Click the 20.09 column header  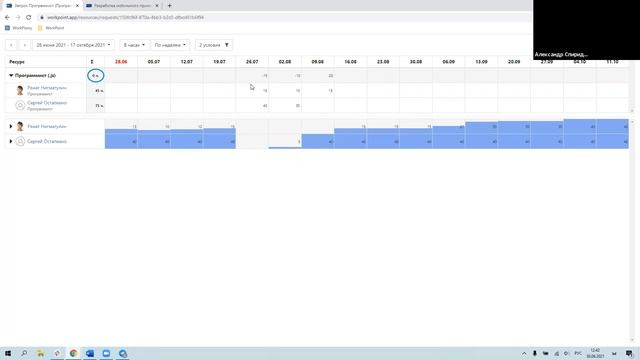tap(514, 62)
